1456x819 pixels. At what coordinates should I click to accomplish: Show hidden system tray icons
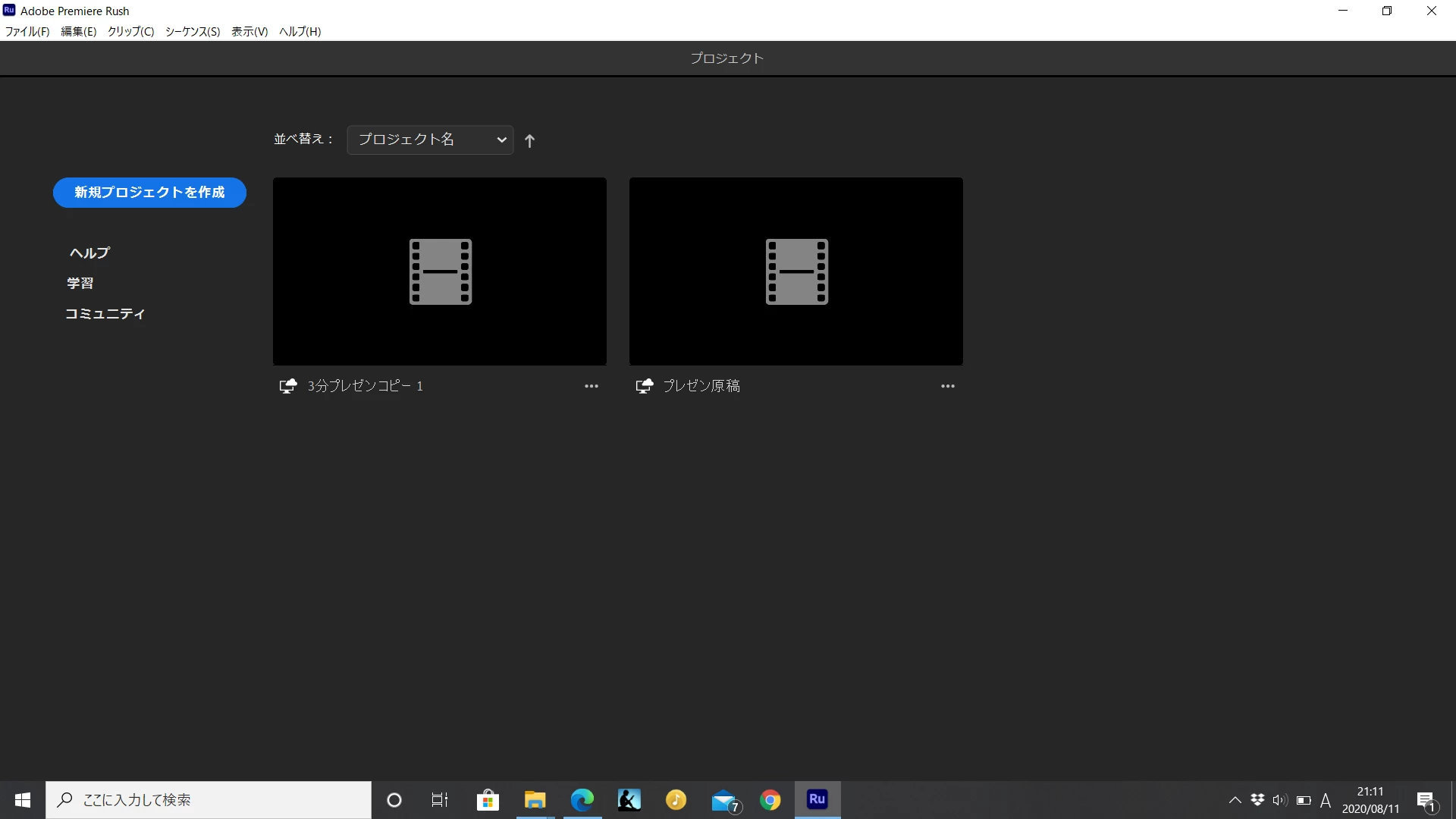1235,800
